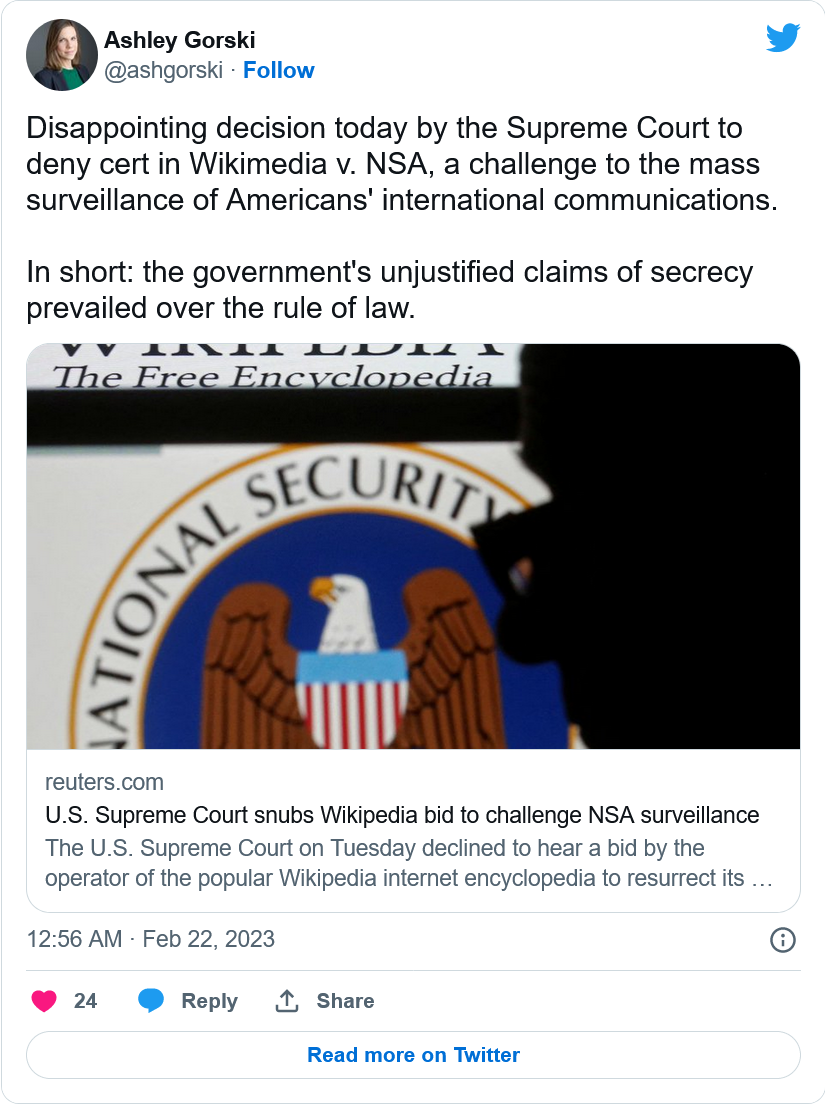Click headline about Wikipedia NSA surveillance bid
This screenshot has width=825, height=1104.
[402, 814]
